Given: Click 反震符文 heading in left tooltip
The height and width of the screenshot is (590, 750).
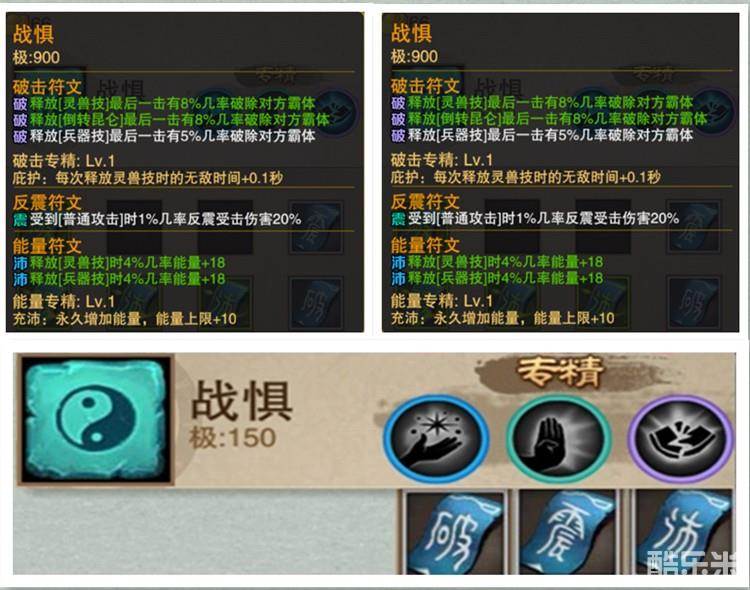Looking at the screenshot, I should [x=47, y=202].
